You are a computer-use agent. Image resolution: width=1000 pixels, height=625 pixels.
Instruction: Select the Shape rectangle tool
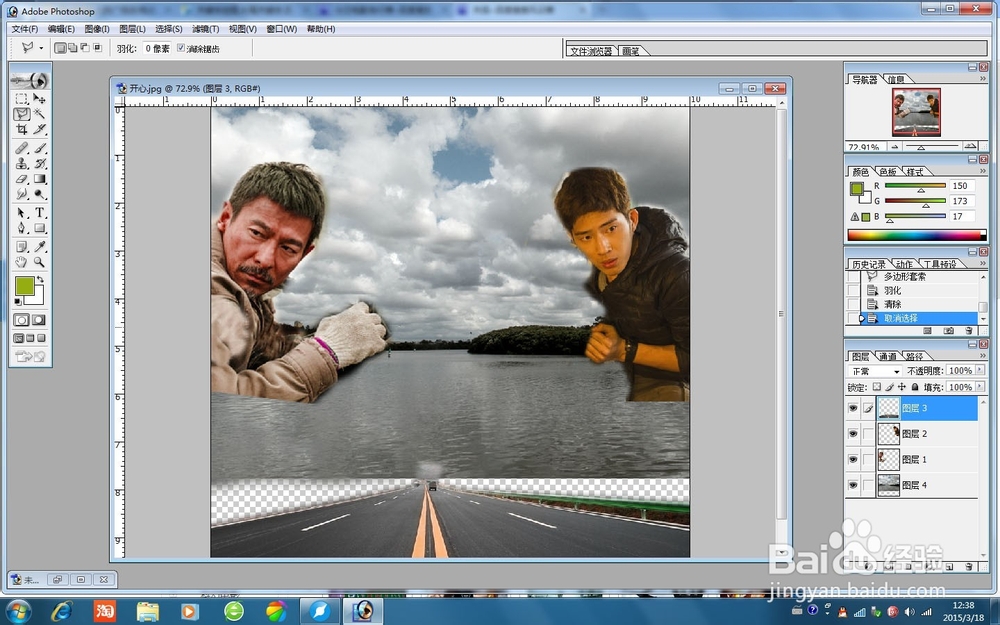[x=40, y=228]
